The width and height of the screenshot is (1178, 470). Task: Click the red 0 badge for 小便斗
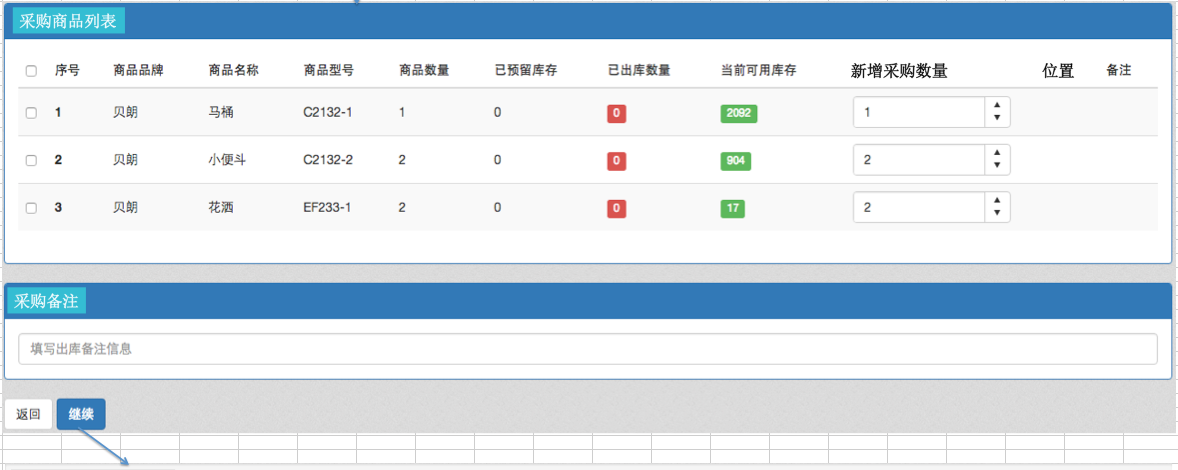click(x=616, y=161)
